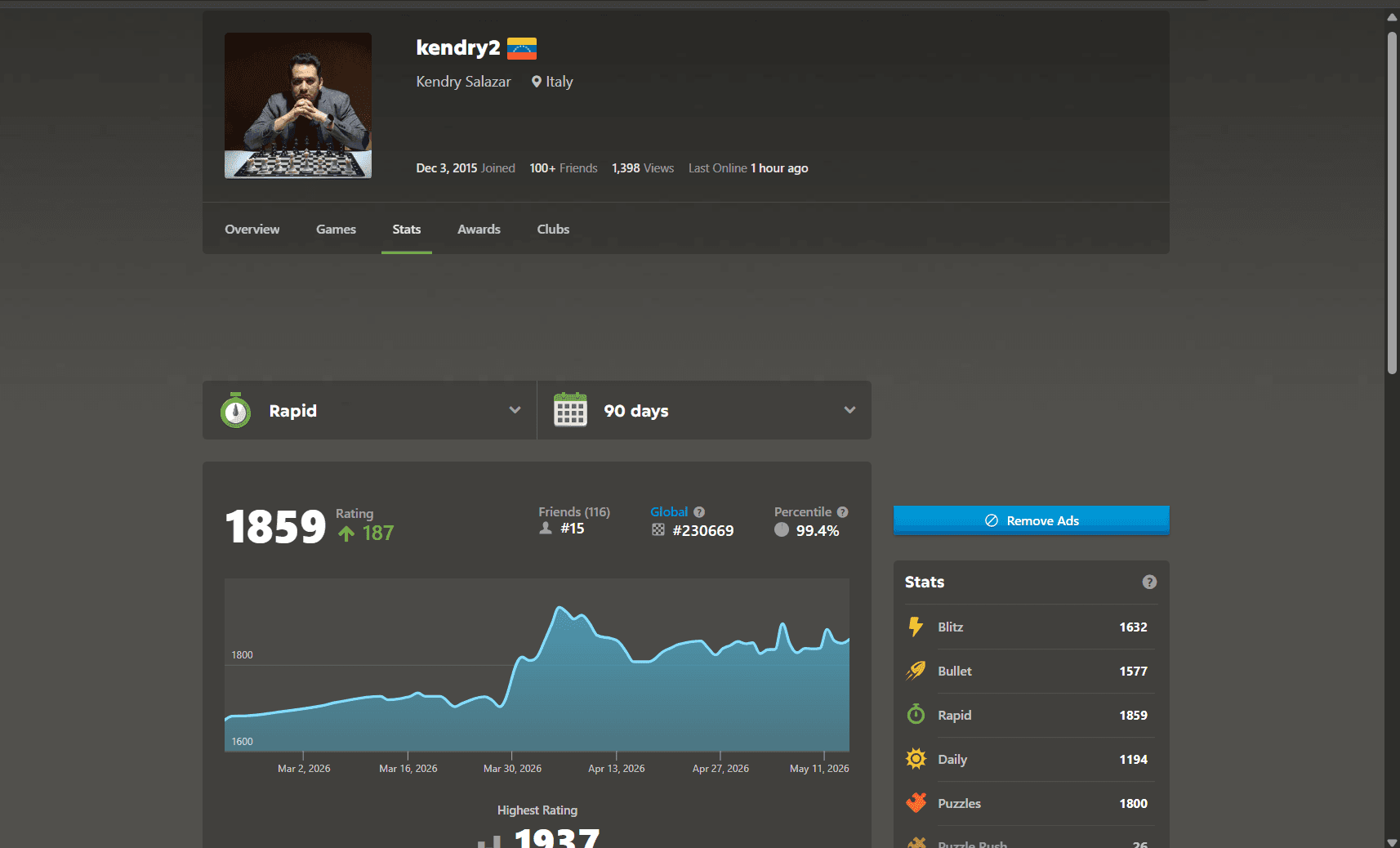
Task: Click the chessboard icon beside #230669
Action: click(x=658, y=530)
